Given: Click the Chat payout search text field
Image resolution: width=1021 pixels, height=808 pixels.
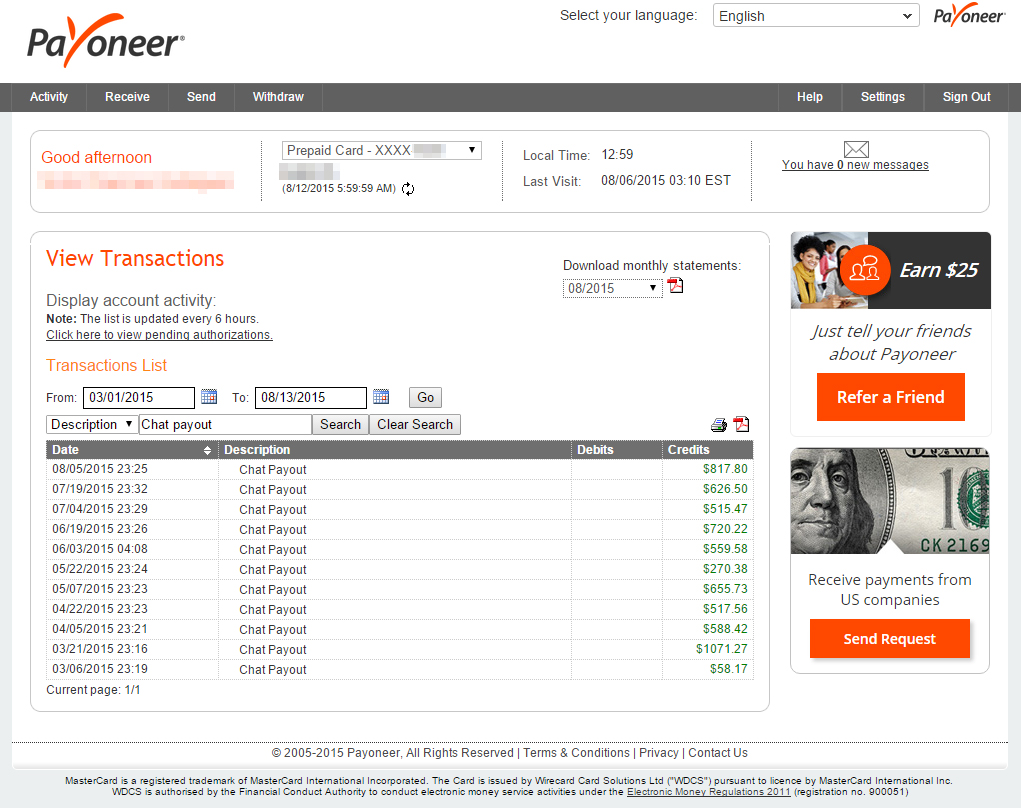Looking at the screenshot, I should tap(225, 425).
